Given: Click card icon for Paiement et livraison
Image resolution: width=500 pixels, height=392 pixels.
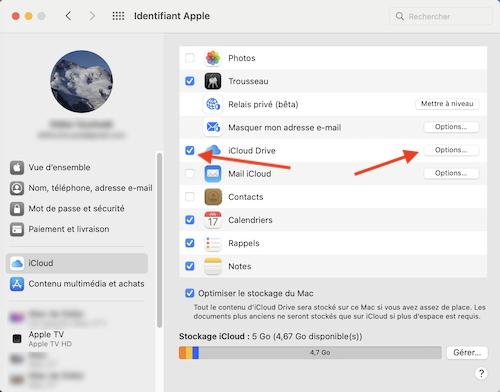Looking at the screenshot, I should [17, 229].
